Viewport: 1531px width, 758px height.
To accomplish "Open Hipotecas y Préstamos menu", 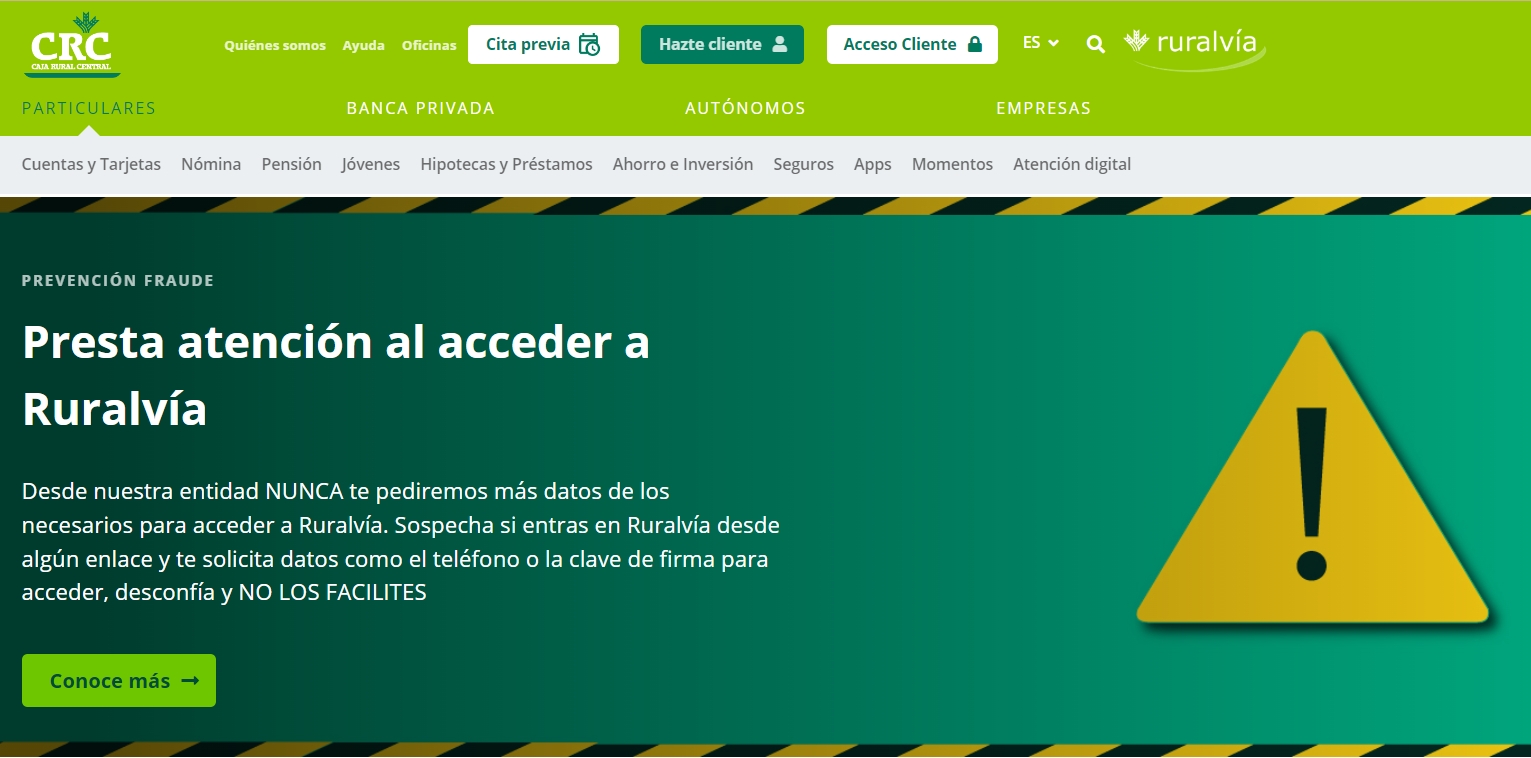I will pos(506,164).
